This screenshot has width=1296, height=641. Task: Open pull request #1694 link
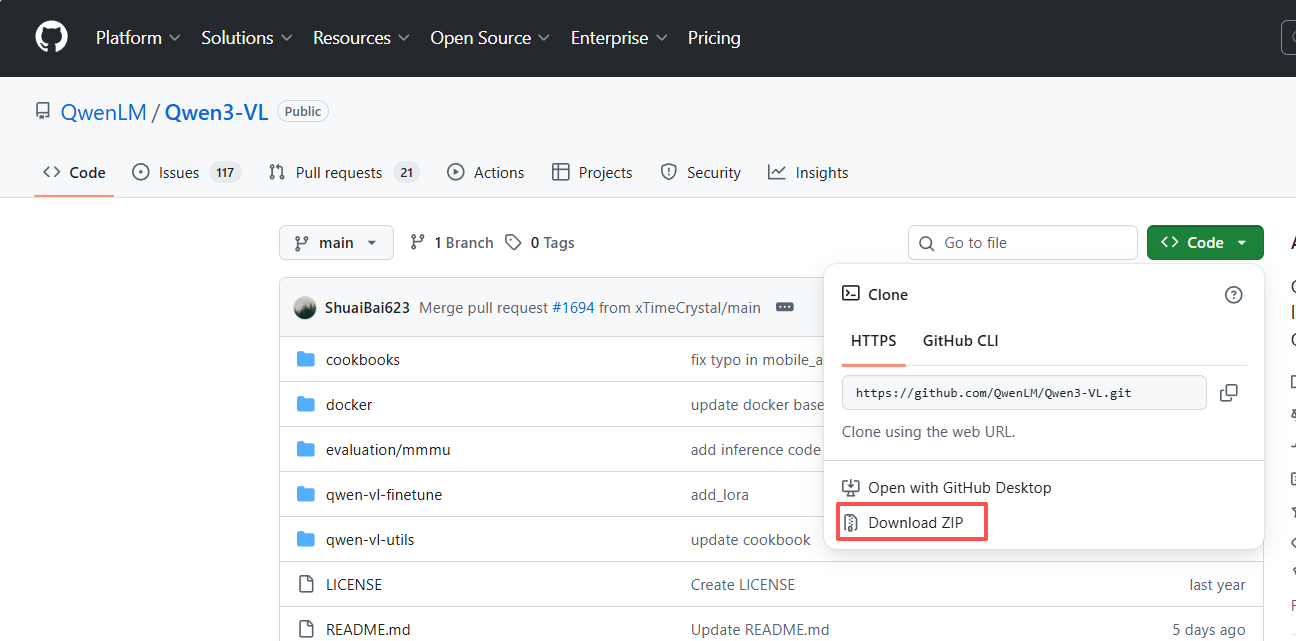tap(573, 307)
